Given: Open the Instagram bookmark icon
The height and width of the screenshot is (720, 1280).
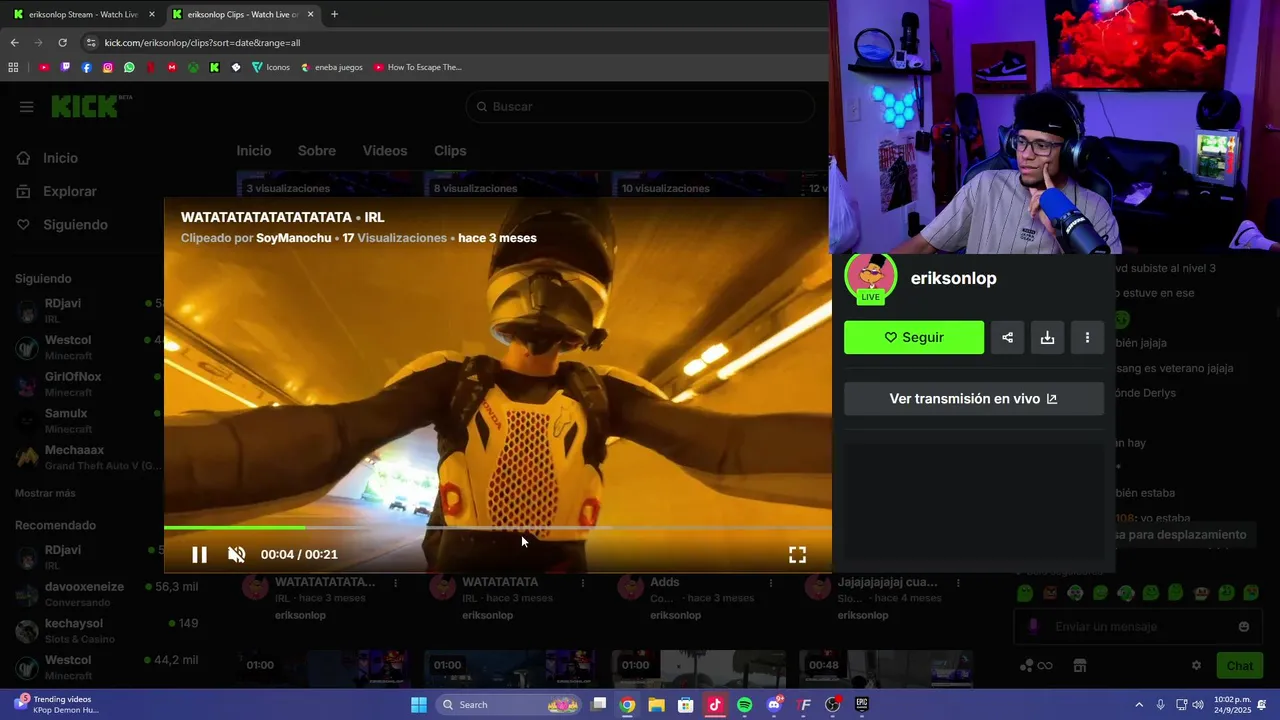Looking at the screenshot, I should 108,67.
